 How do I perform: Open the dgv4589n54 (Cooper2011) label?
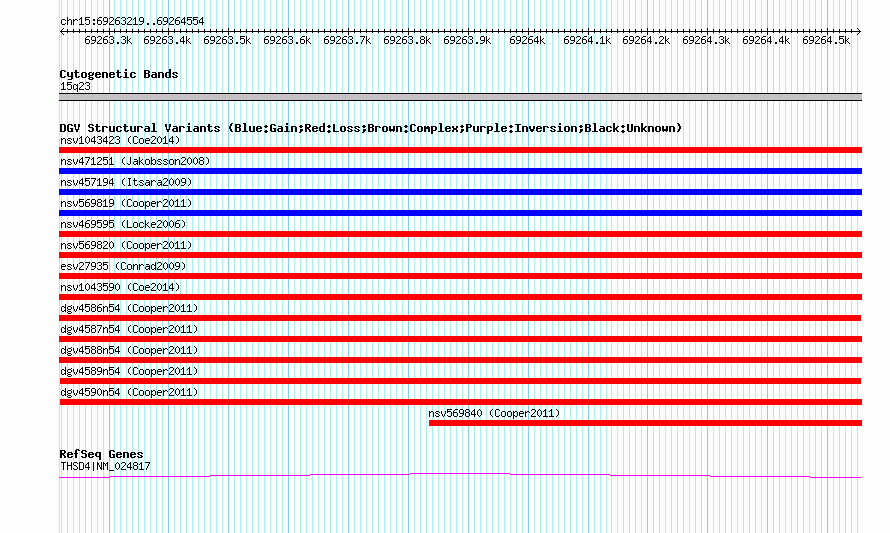click(x=129, y=371)
